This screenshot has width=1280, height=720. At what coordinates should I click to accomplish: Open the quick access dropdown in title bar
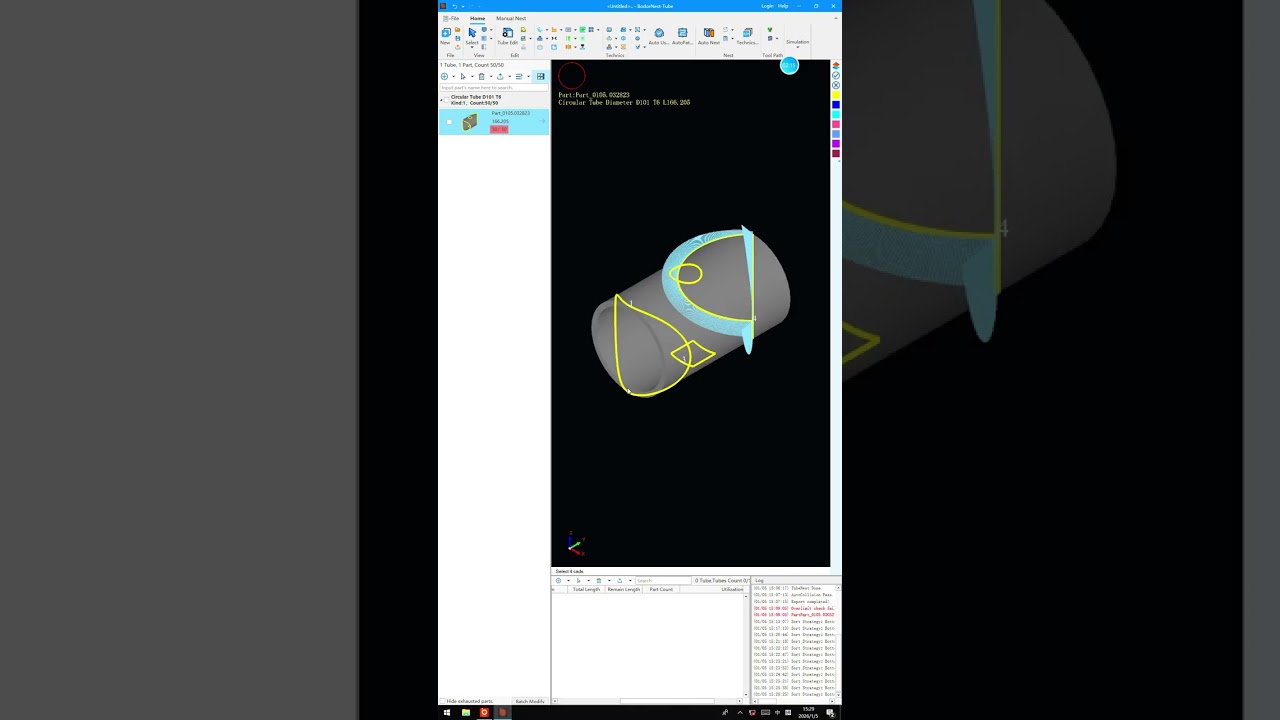tap(463, 6)
